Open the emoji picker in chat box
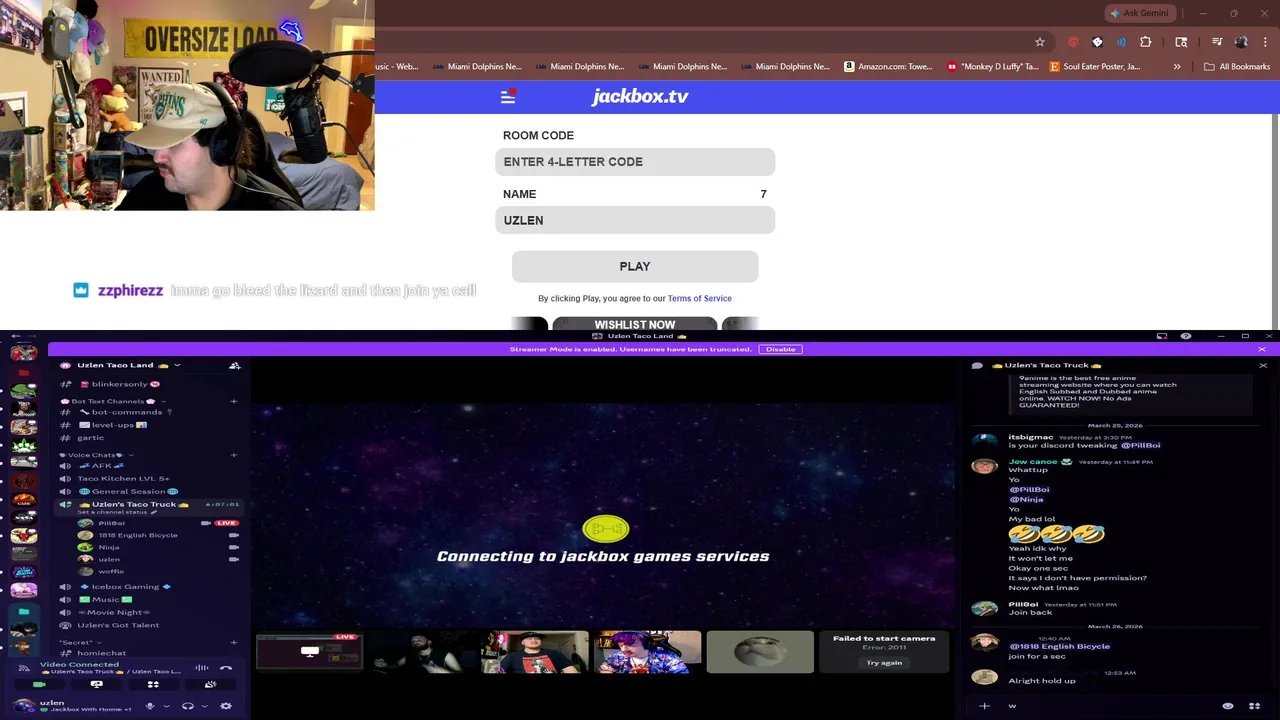Image resolution: width=1280 pixels, height=720 pixels. (1228, 706)
